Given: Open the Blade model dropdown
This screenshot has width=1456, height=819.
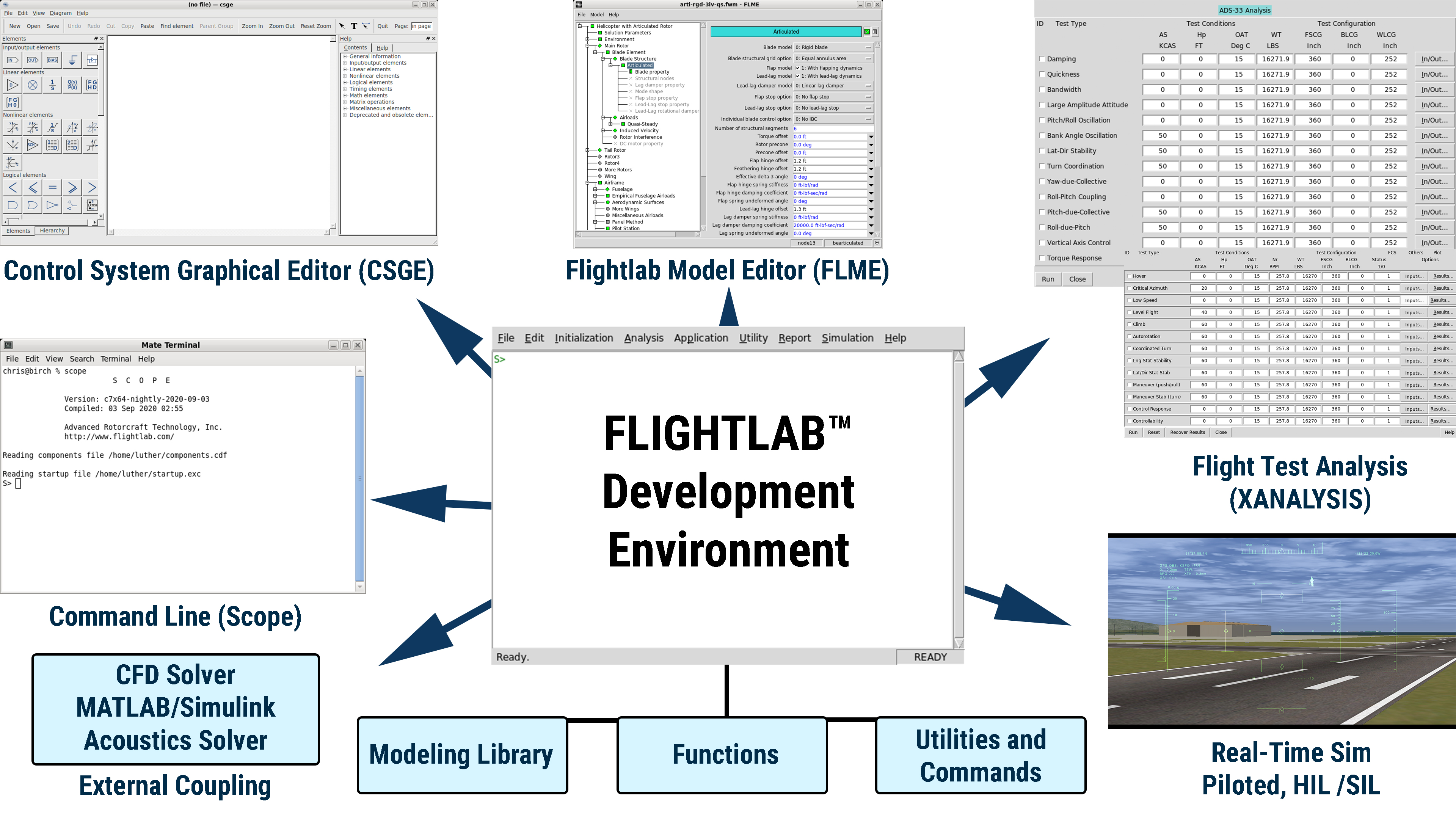Looking at the screenshot, I should point(834,47).
